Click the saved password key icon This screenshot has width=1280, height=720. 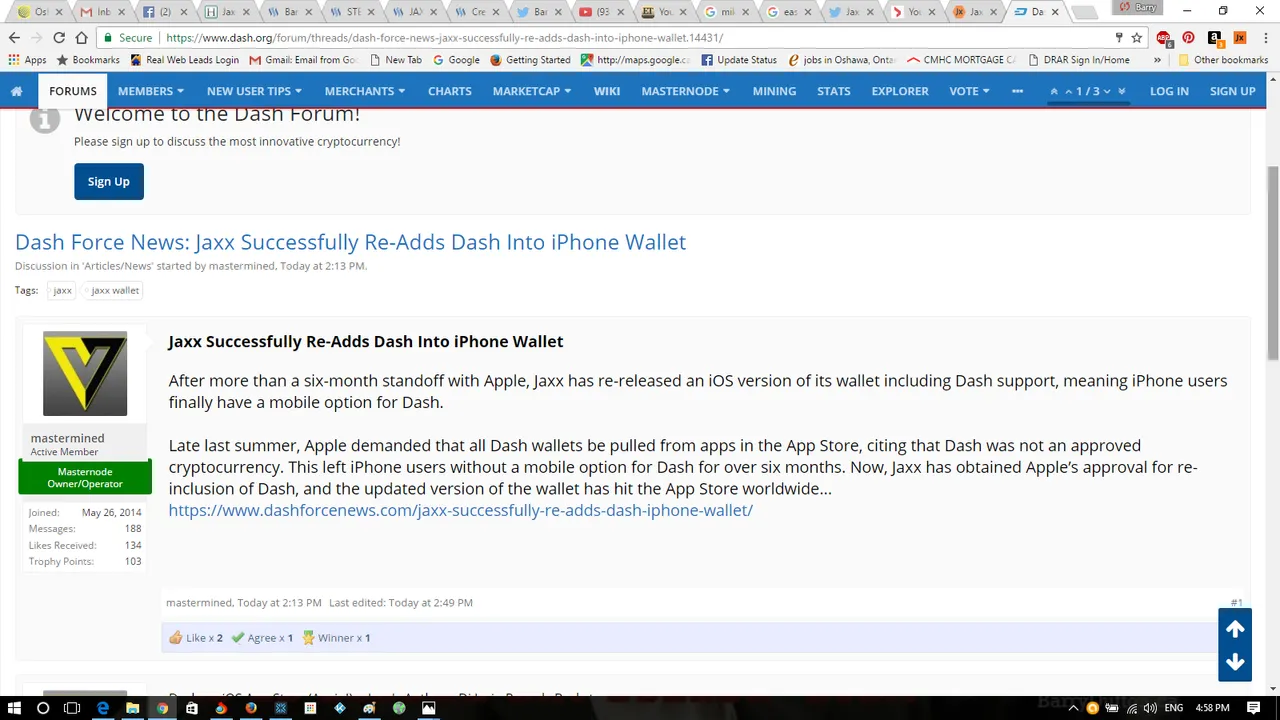point(1118,38)
